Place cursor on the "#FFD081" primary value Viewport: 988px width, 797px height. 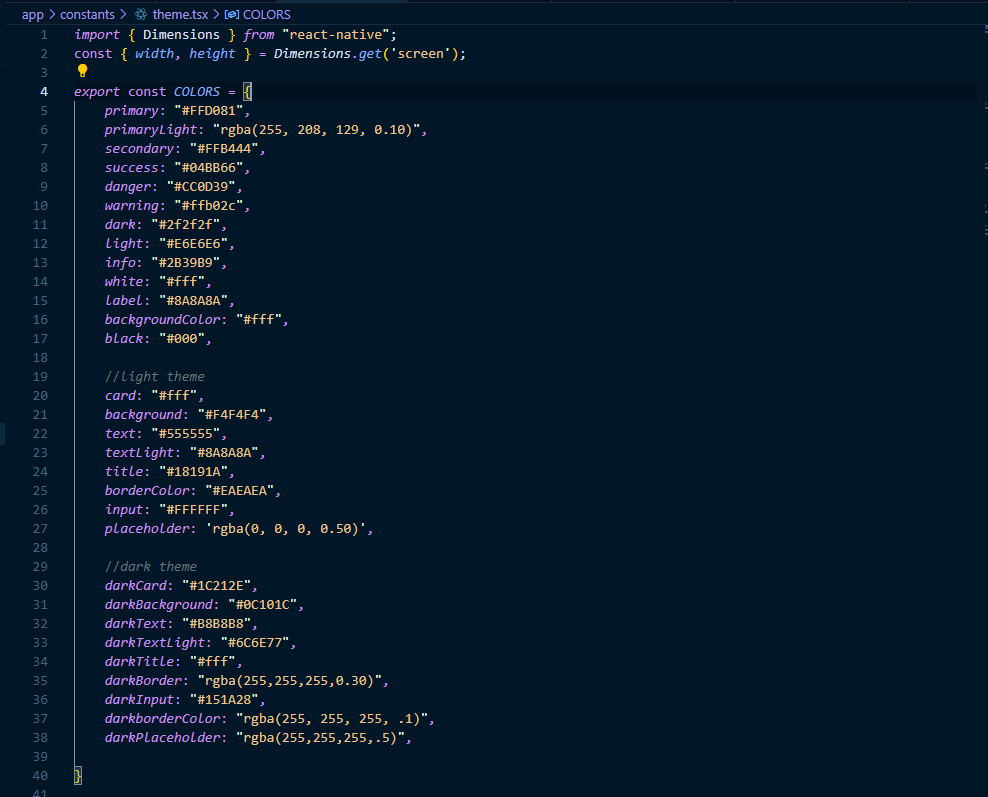(208, 111)
